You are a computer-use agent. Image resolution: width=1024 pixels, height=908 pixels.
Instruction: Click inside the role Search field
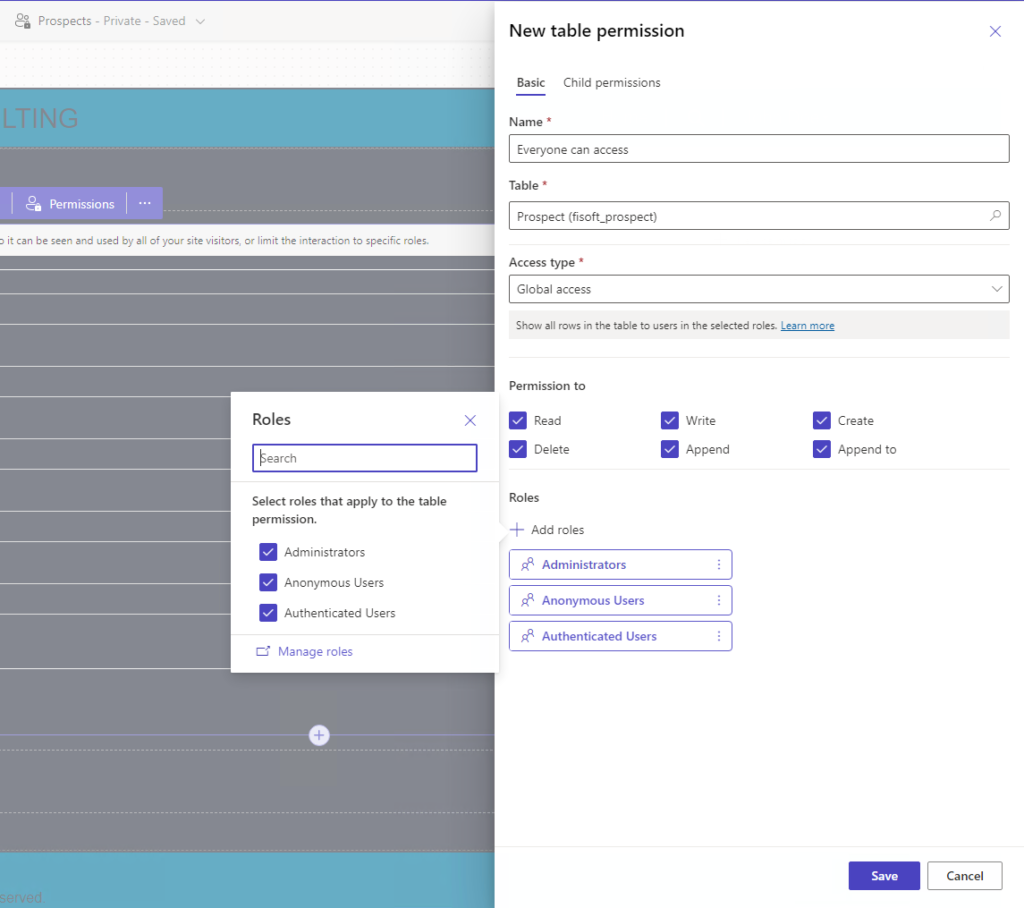(x=364, y=457)
